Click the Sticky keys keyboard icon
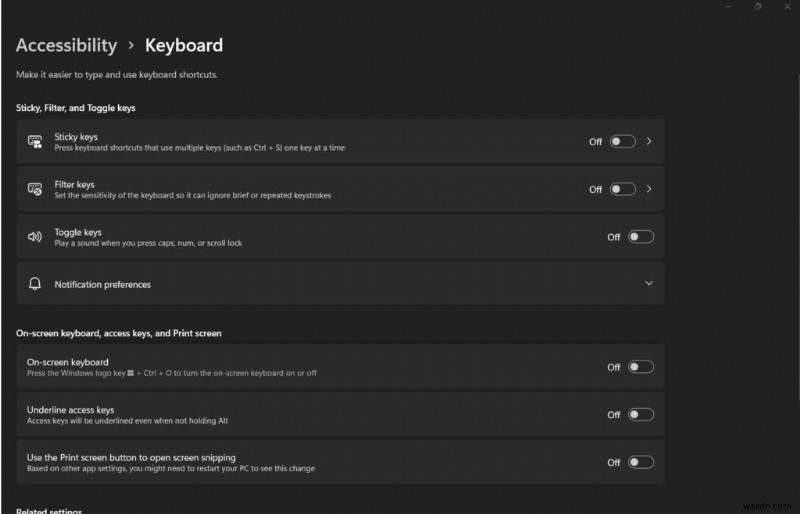Screen dimensions: 800x514 click(35, 142)
